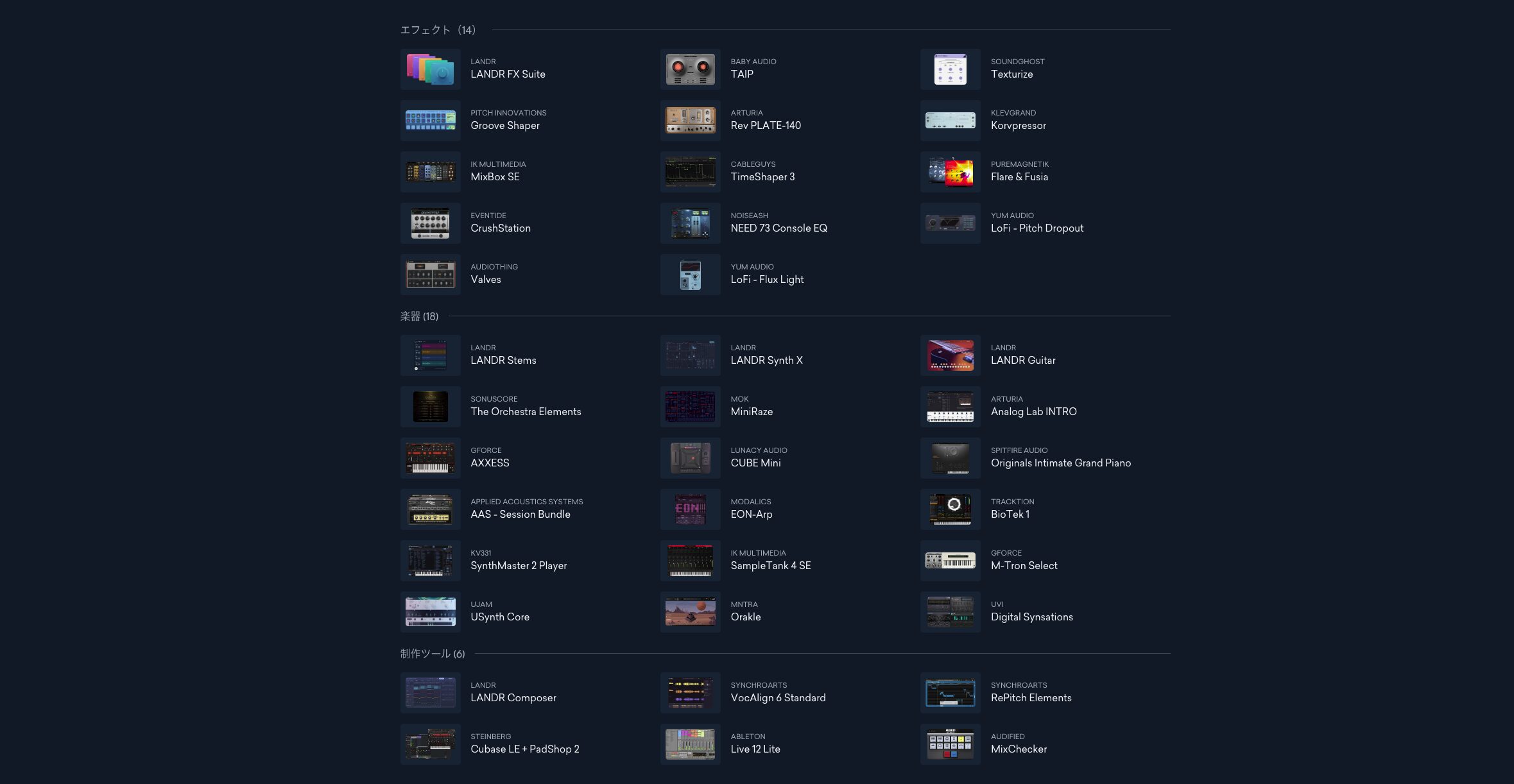Image resolution: width=1514 pixels, height=784 pixels.
Task: Select the "TimeShaper 3" title
Action: coord(762,177)
